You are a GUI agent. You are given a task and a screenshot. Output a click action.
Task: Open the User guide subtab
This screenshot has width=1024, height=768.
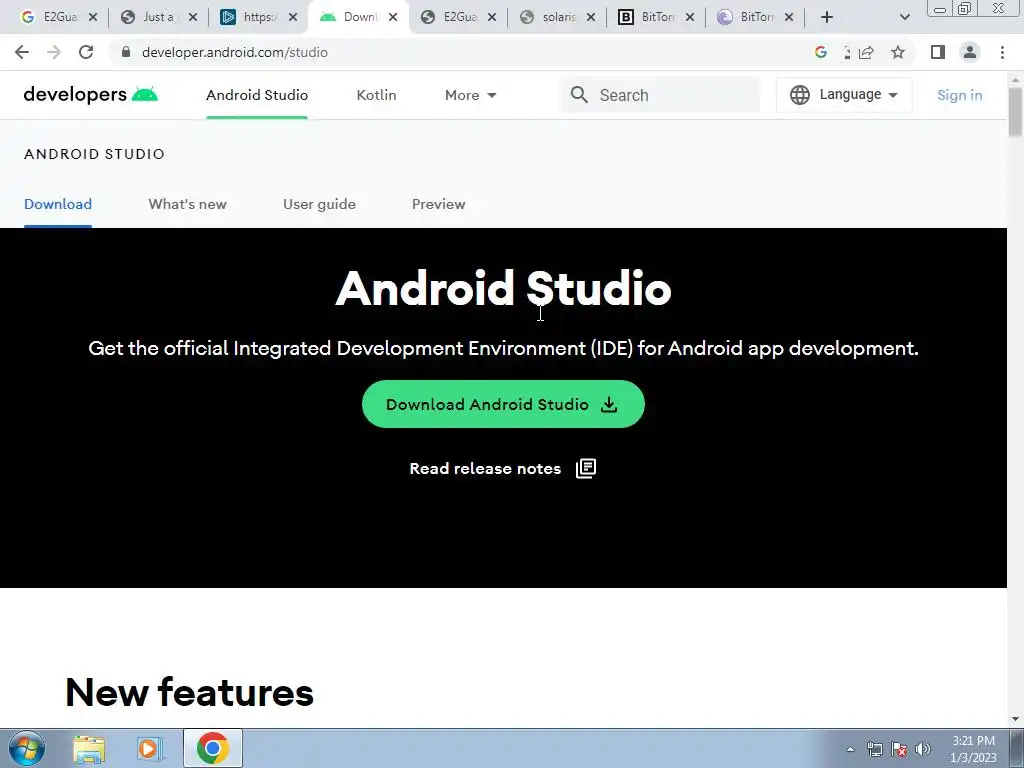point(319,204)
